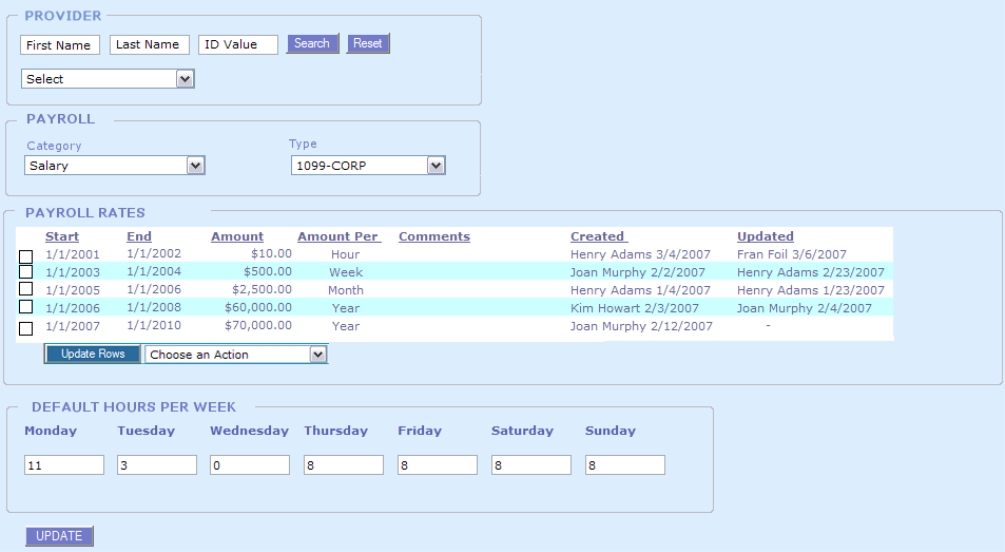This screenshot has height=552, width=1005.
Task: Click the Search button in Provider section
Action: tap(311, 44)
